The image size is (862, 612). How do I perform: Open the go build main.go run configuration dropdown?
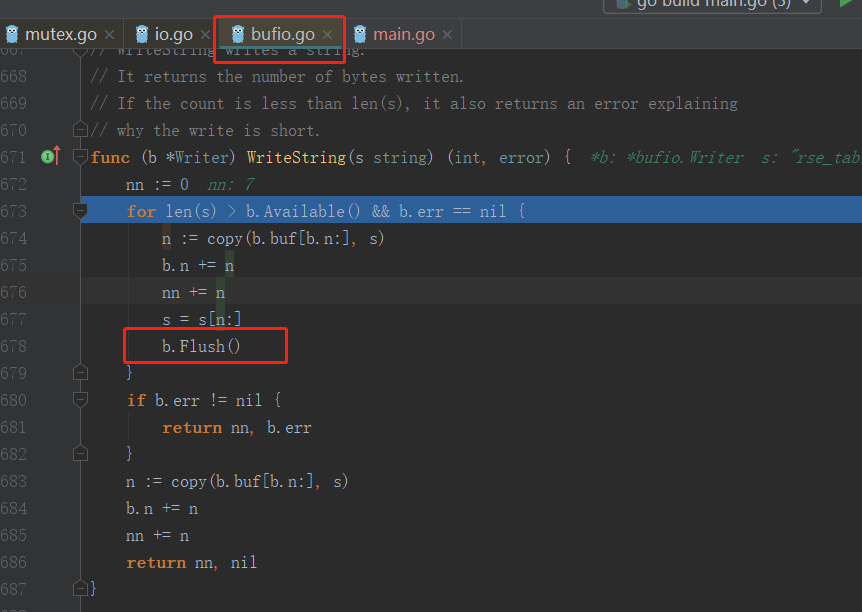712,3
